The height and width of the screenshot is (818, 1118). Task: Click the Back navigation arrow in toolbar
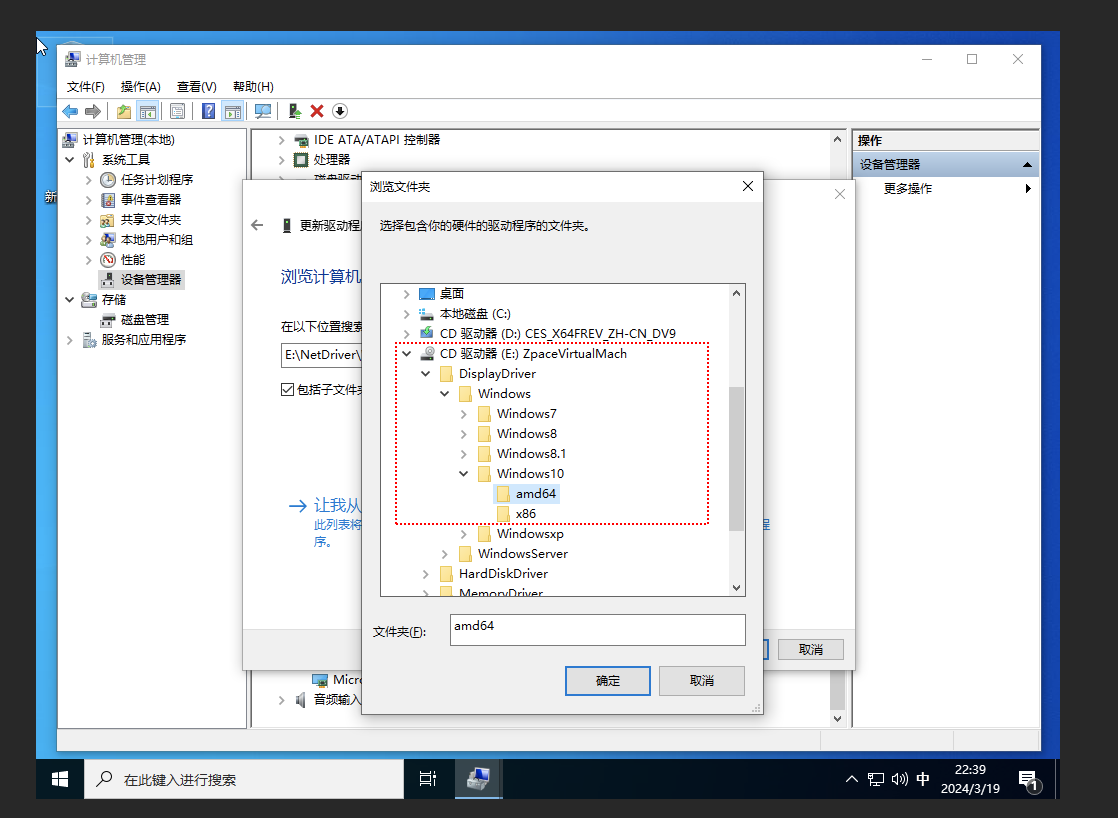[x=69, y=110]
